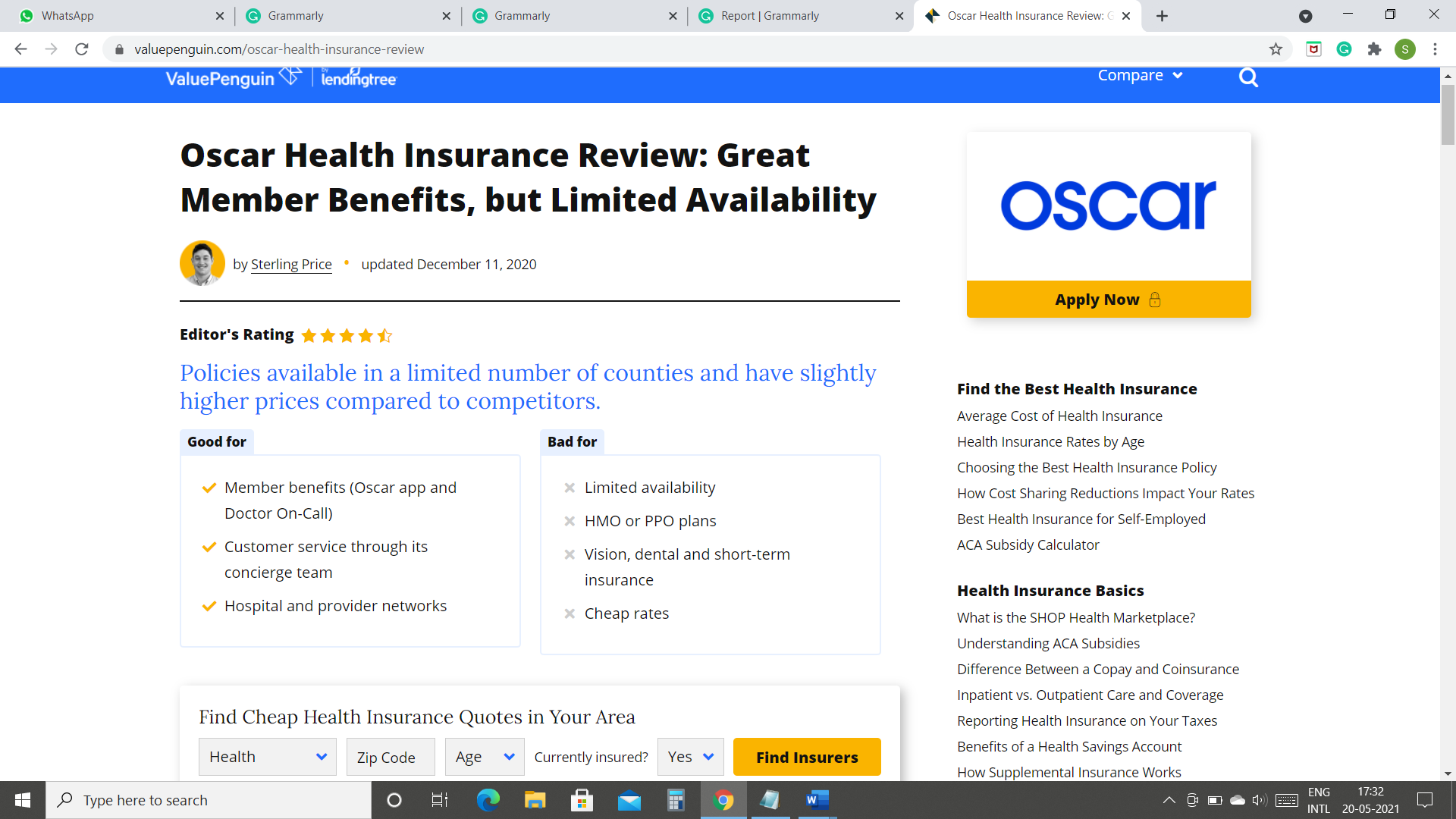Open Average Cost of Health Insurance link
The width and height of the screenshot is (1456, 819).
click(x=1059, y=416)
